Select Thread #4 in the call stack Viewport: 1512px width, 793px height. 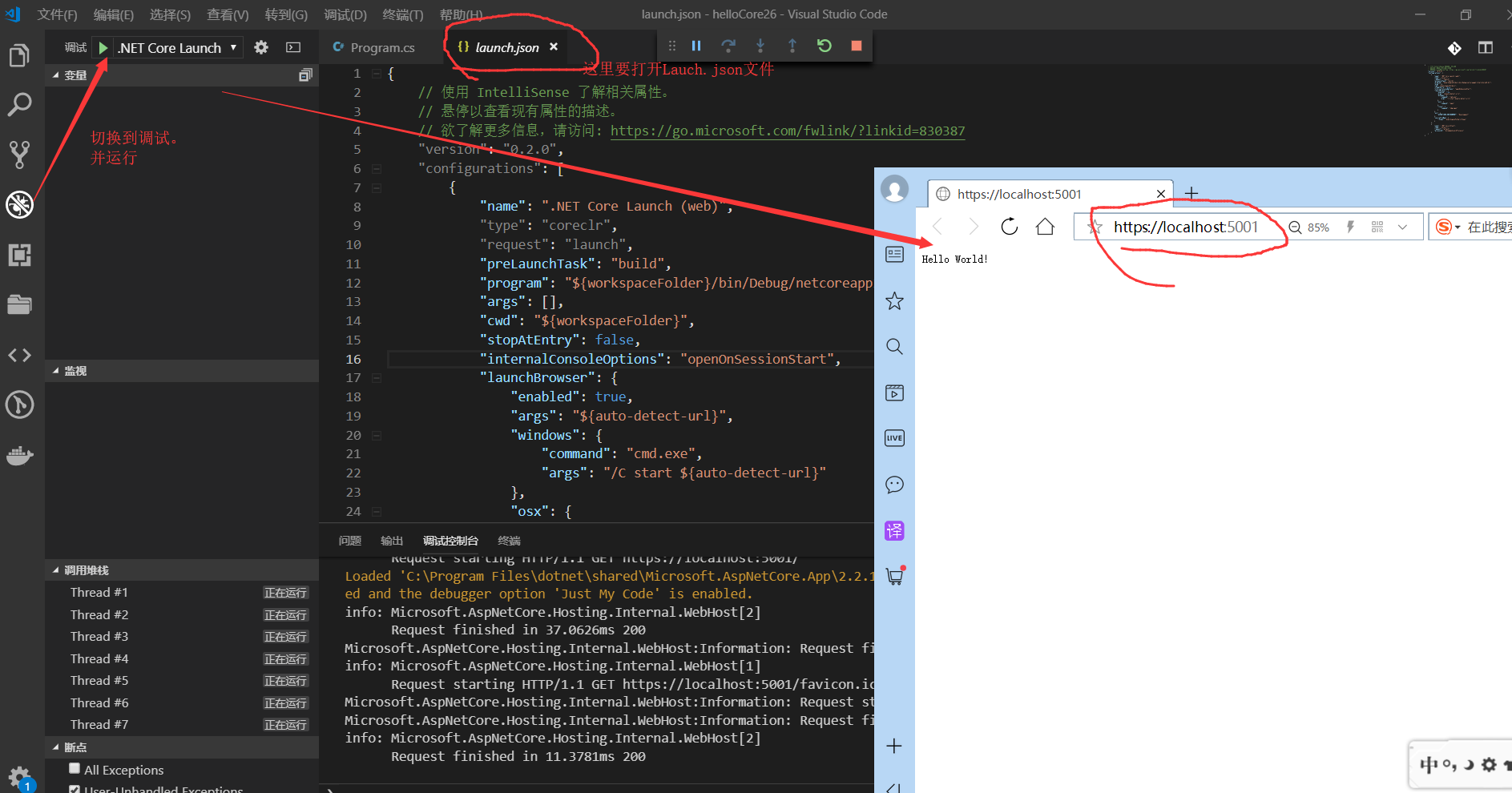181,659
